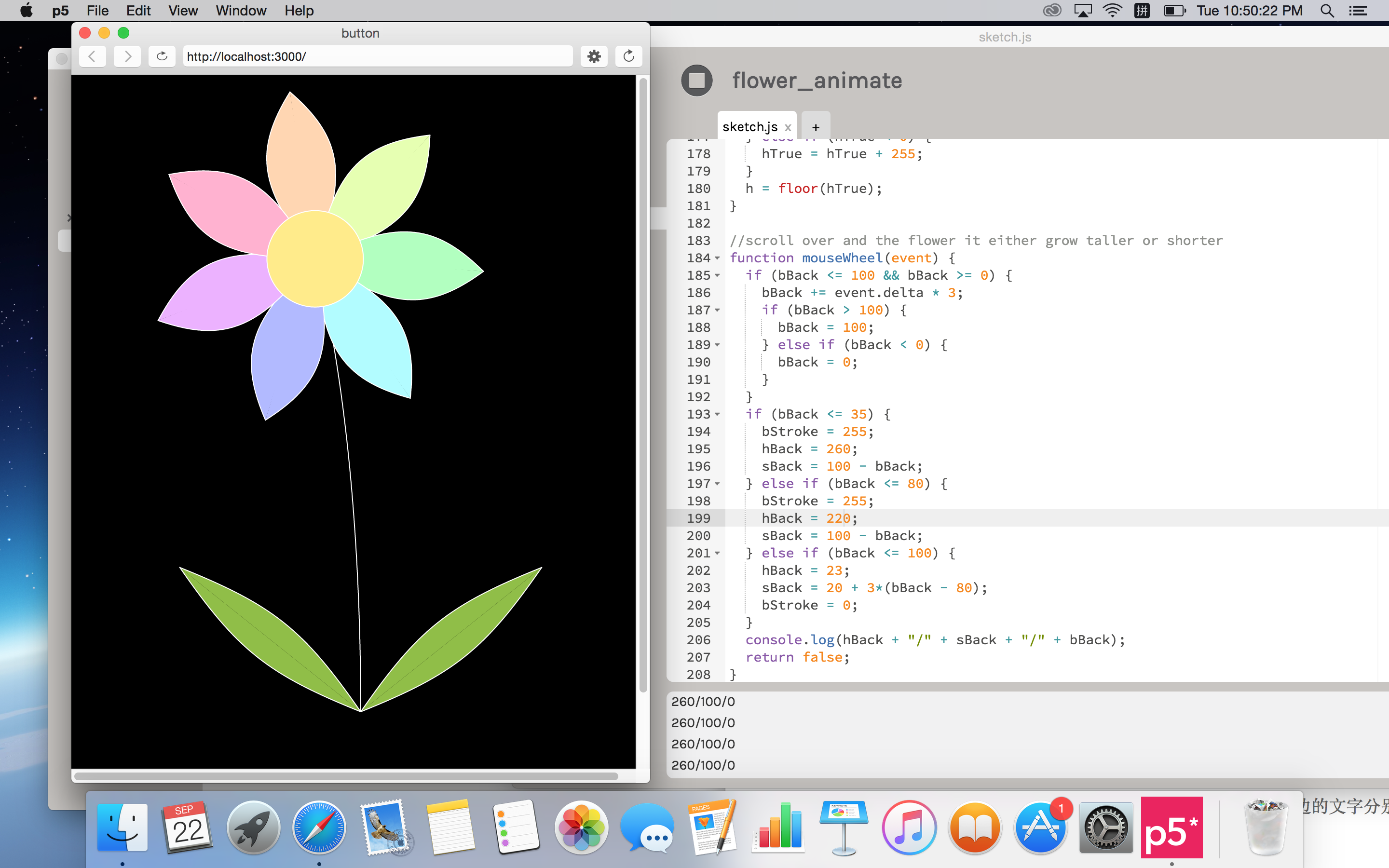Open the View menu
Screen dimensions: 1389x868
(183, 10)
